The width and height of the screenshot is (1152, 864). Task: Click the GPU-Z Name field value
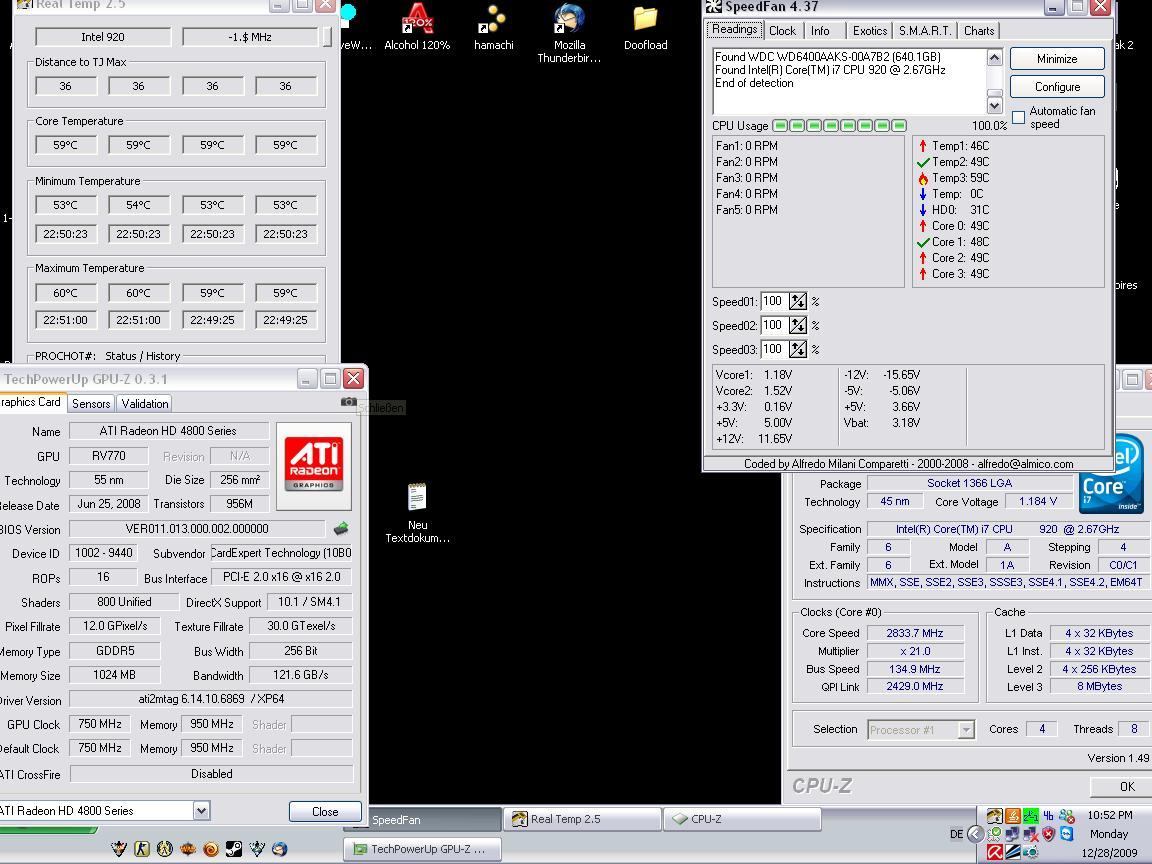pos(168,431)
